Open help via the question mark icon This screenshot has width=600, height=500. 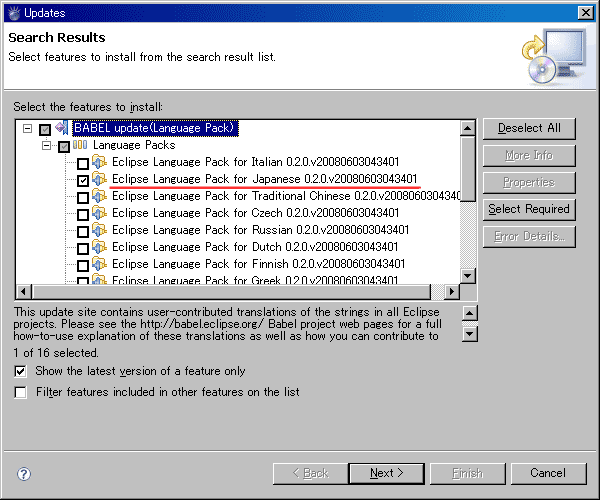coord(24,474)
